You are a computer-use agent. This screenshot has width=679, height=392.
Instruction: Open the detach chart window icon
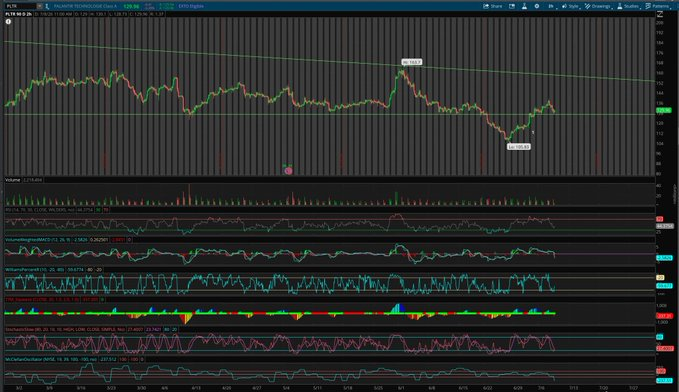tap(512, 6)
